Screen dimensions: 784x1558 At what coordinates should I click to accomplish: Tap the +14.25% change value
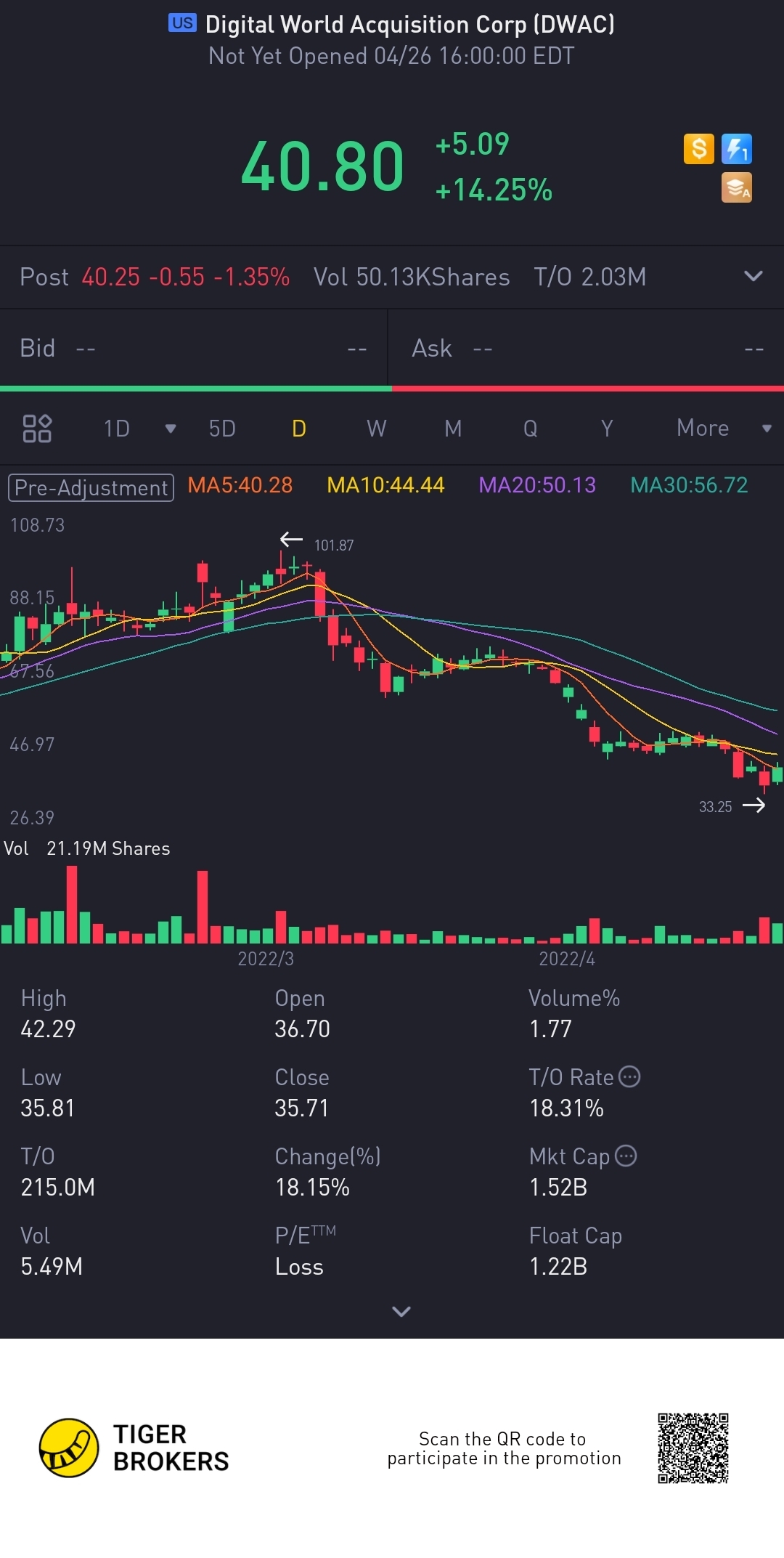pos(494,190)
